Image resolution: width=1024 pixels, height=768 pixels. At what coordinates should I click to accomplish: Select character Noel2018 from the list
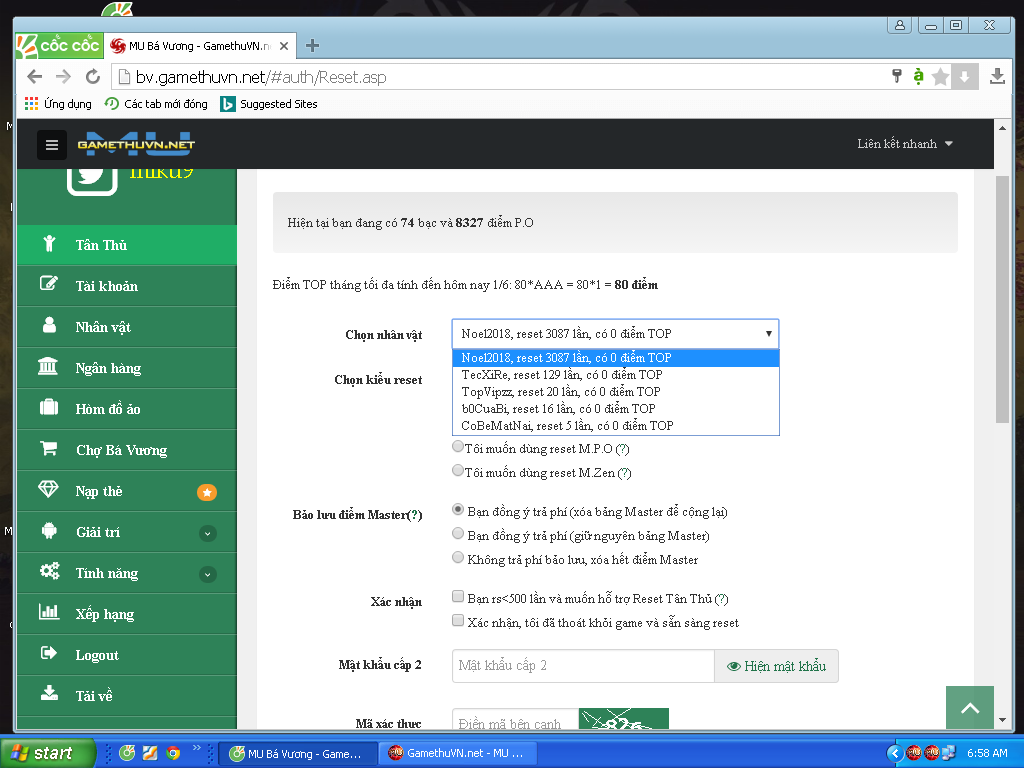click(x=615, y=358)
